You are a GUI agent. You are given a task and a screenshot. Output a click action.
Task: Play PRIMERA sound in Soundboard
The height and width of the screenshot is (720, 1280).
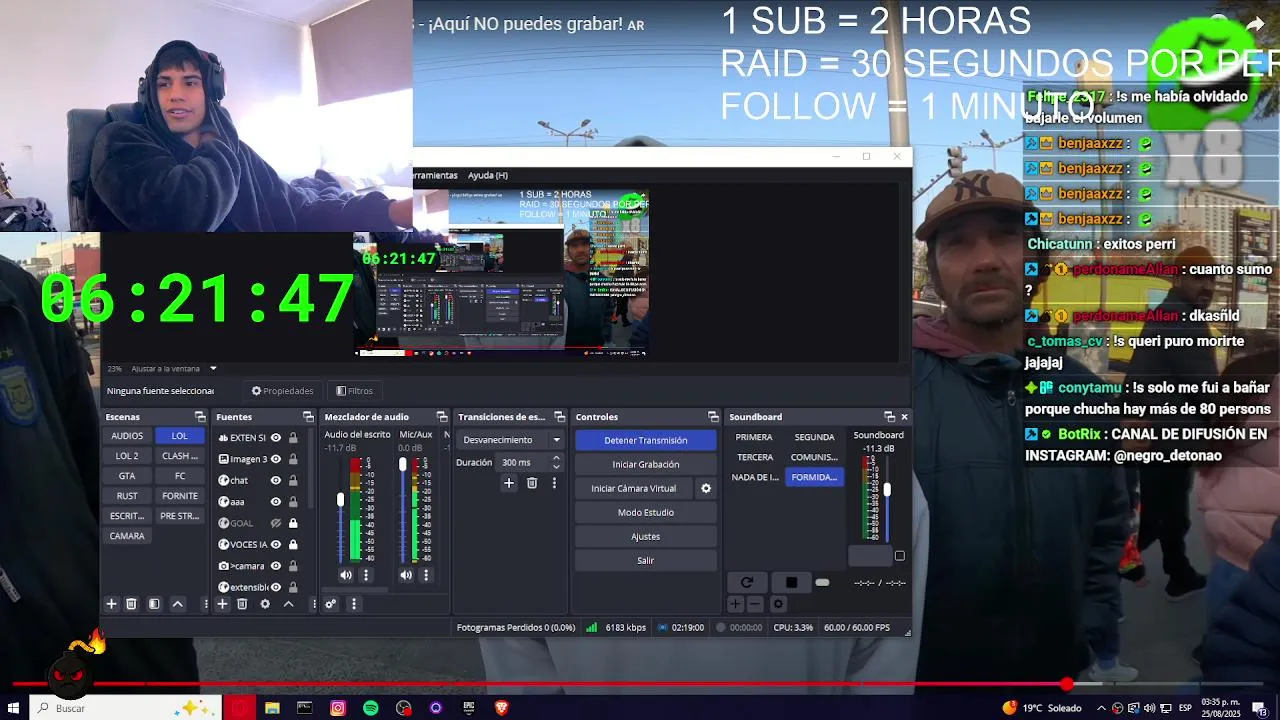754,437
